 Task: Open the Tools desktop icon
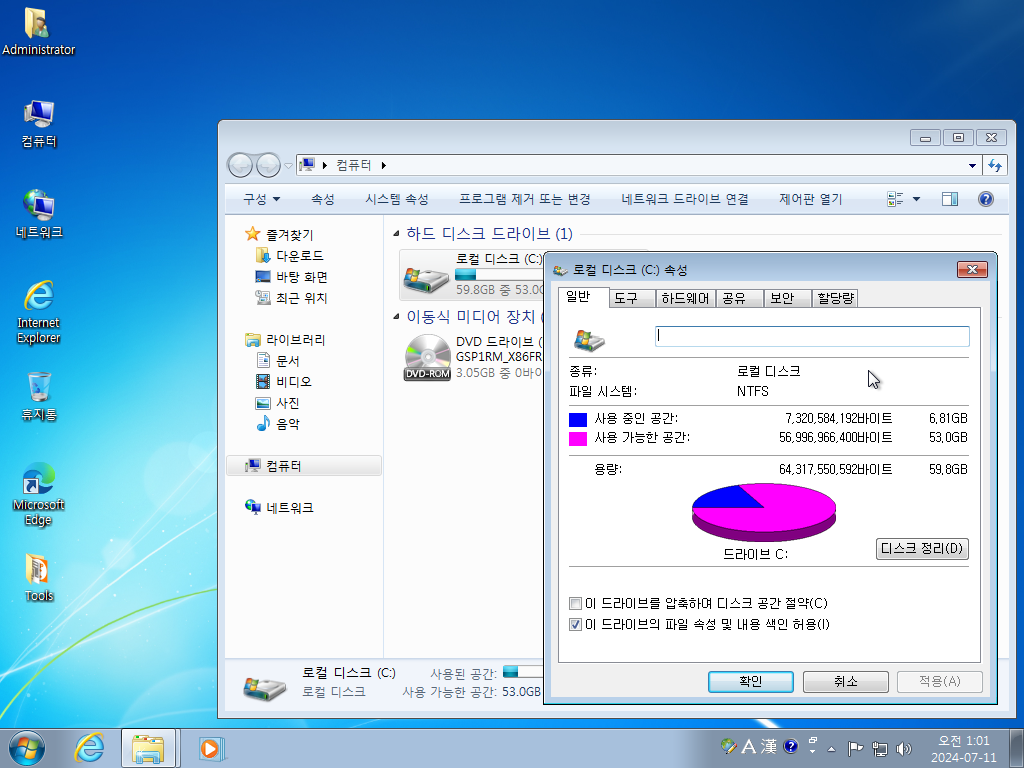pyautogui.click(x=39, y=577)
